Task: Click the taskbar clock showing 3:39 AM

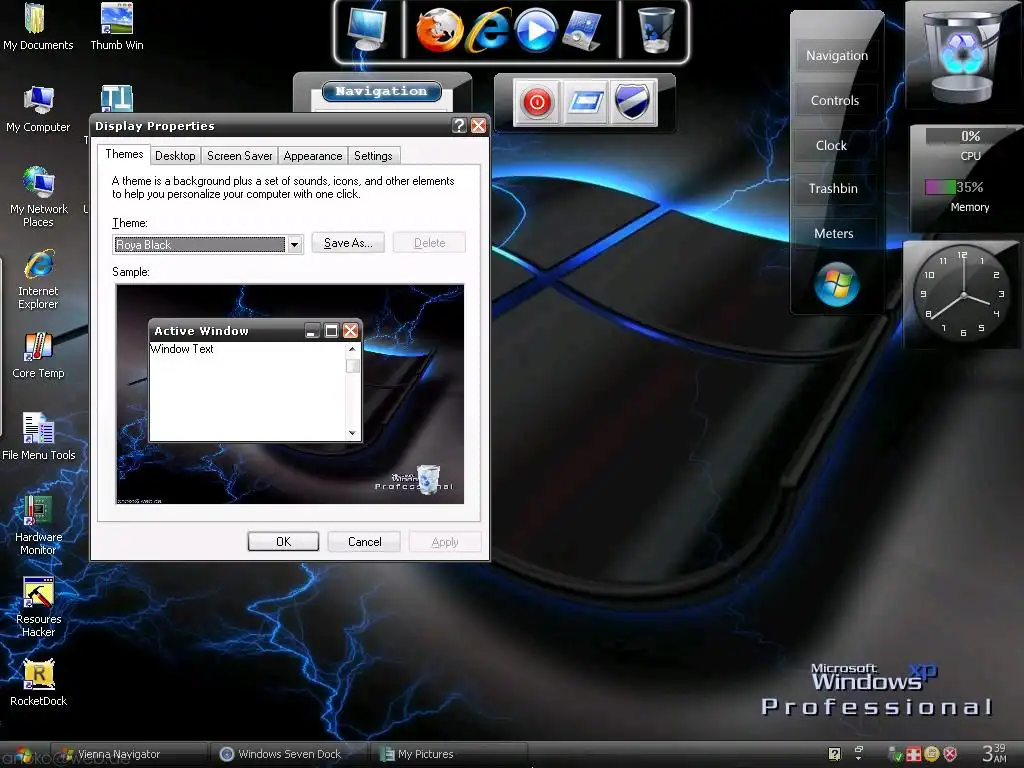Action: [x=995, y=754]
